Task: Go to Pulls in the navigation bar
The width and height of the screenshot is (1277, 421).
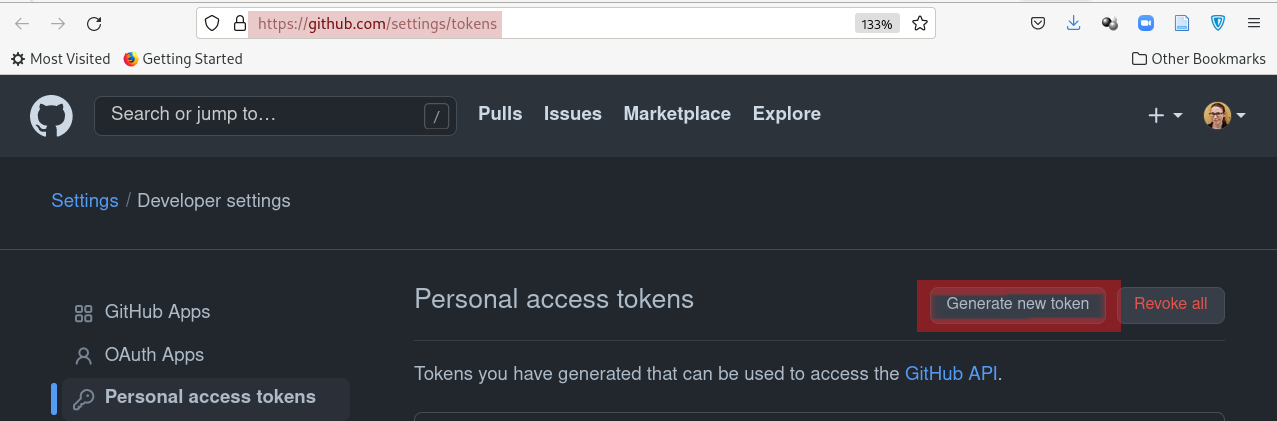Action: pyautogui.click(x=500, y=114)
